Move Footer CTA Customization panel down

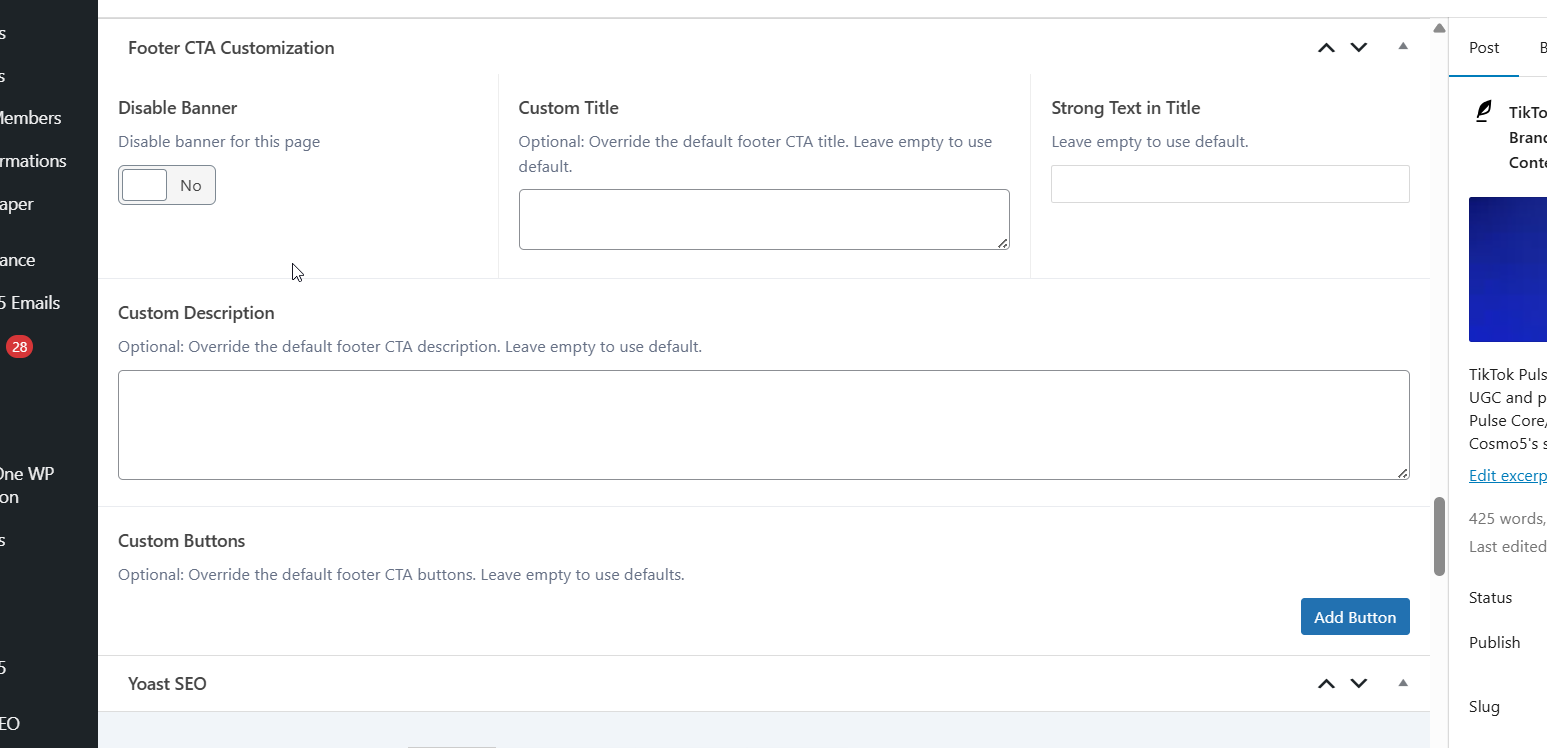[x=1359, y=48]
